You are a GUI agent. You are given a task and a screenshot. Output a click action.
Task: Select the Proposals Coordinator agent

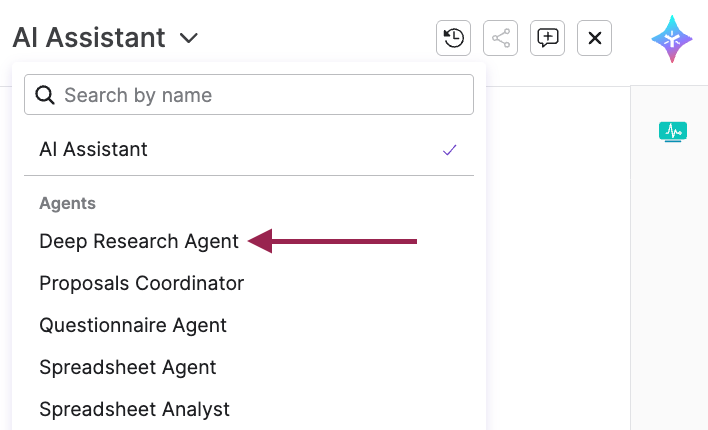pyautogui.click(x=142, y=283)
